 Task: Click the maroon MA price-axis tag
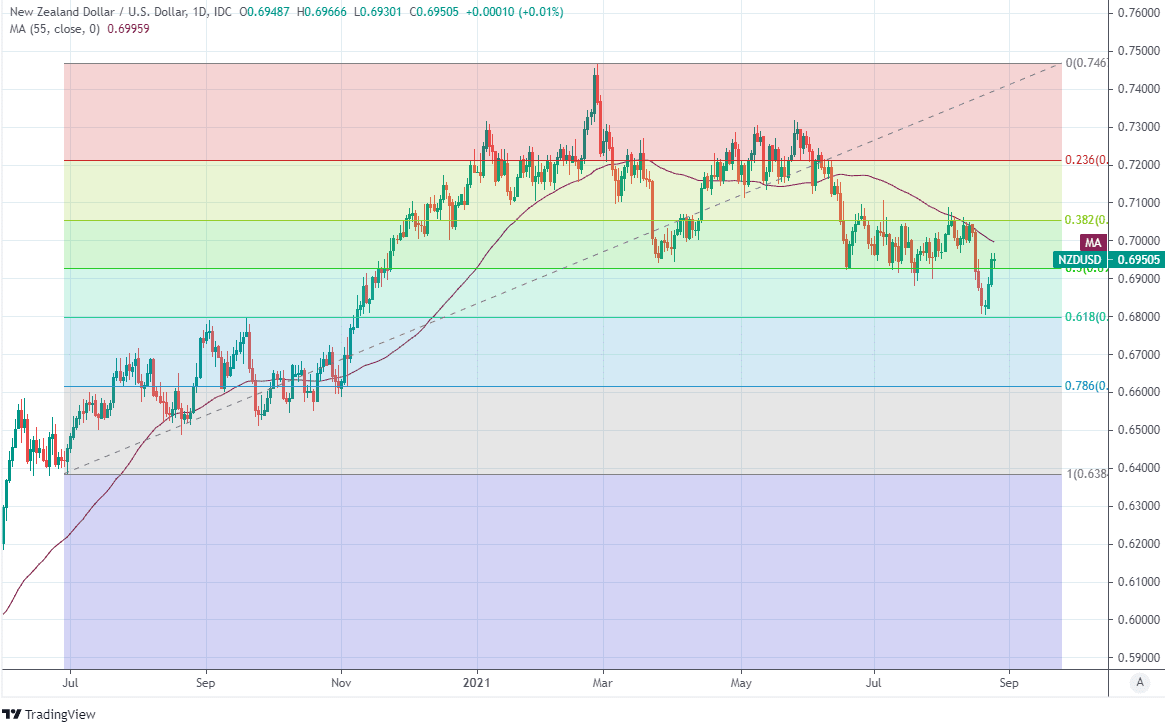point(1093,243)
